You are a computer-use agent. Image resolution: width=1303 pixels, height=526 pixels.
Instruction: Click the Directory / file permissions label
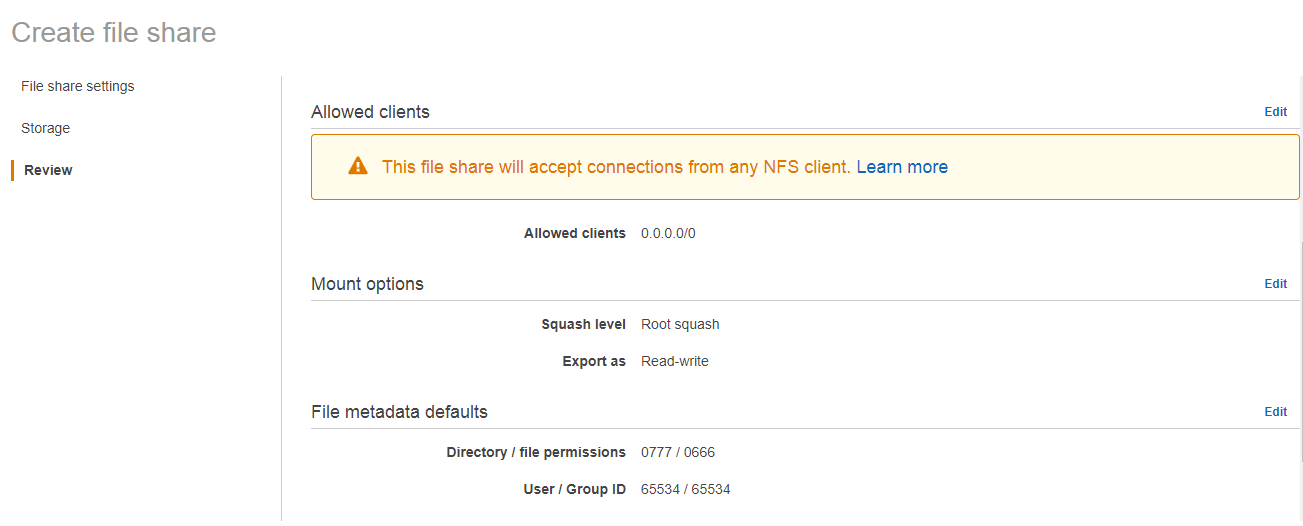[x=536, y=452]
